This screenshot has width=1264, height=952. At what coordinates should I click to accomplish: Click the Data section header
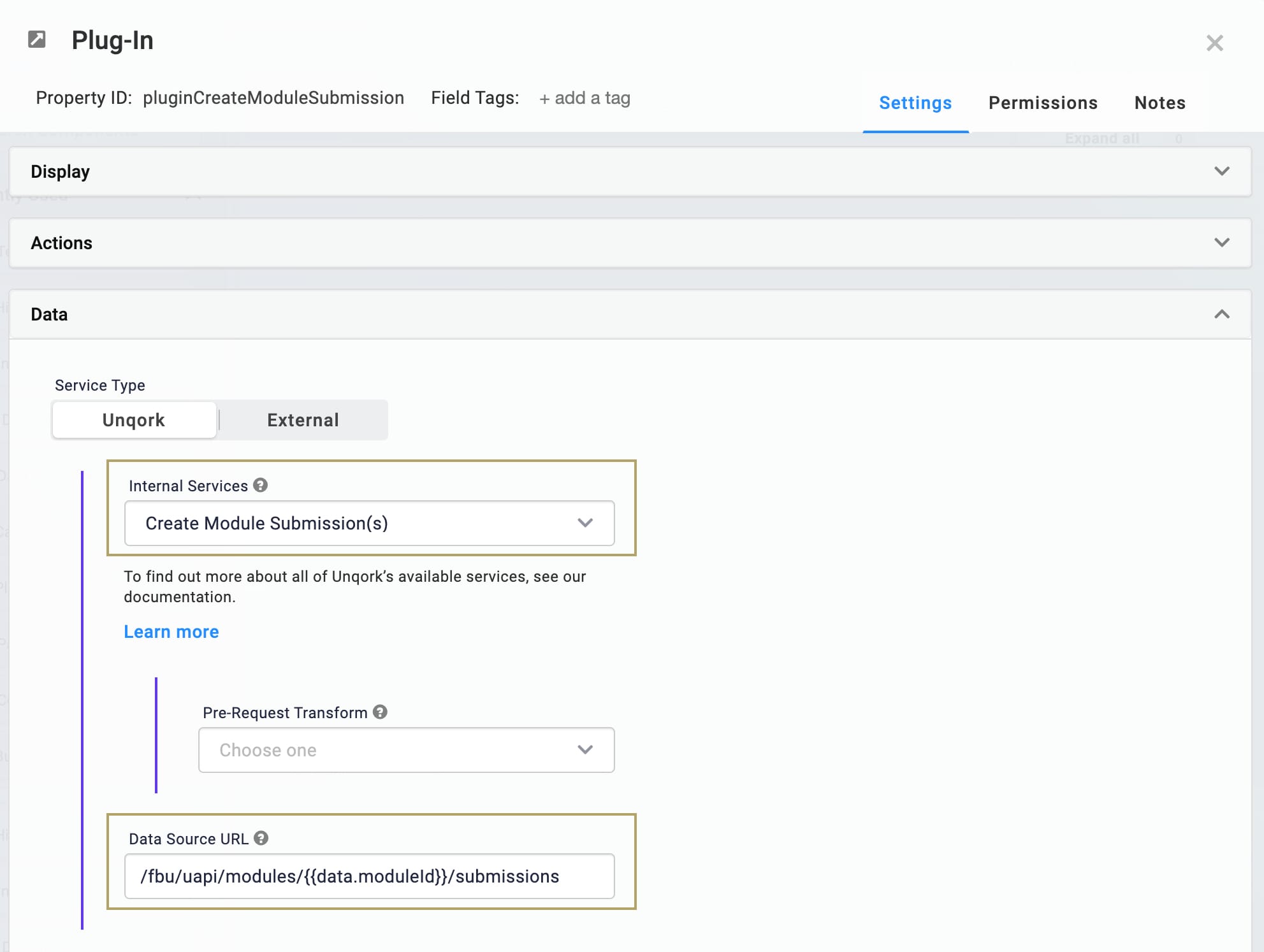point(630,314)
